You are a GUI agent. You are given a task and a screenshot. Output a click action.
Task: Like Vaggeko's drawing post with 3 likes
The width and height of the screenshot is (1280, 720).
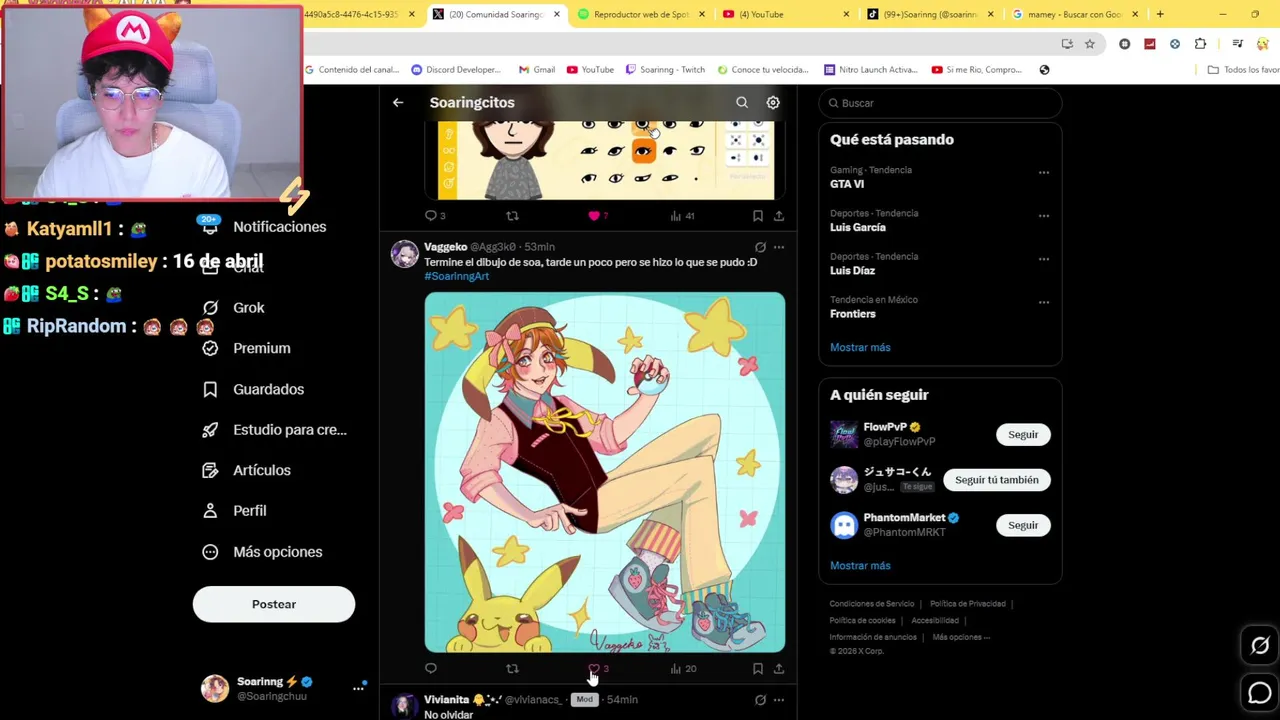point(598,669)
